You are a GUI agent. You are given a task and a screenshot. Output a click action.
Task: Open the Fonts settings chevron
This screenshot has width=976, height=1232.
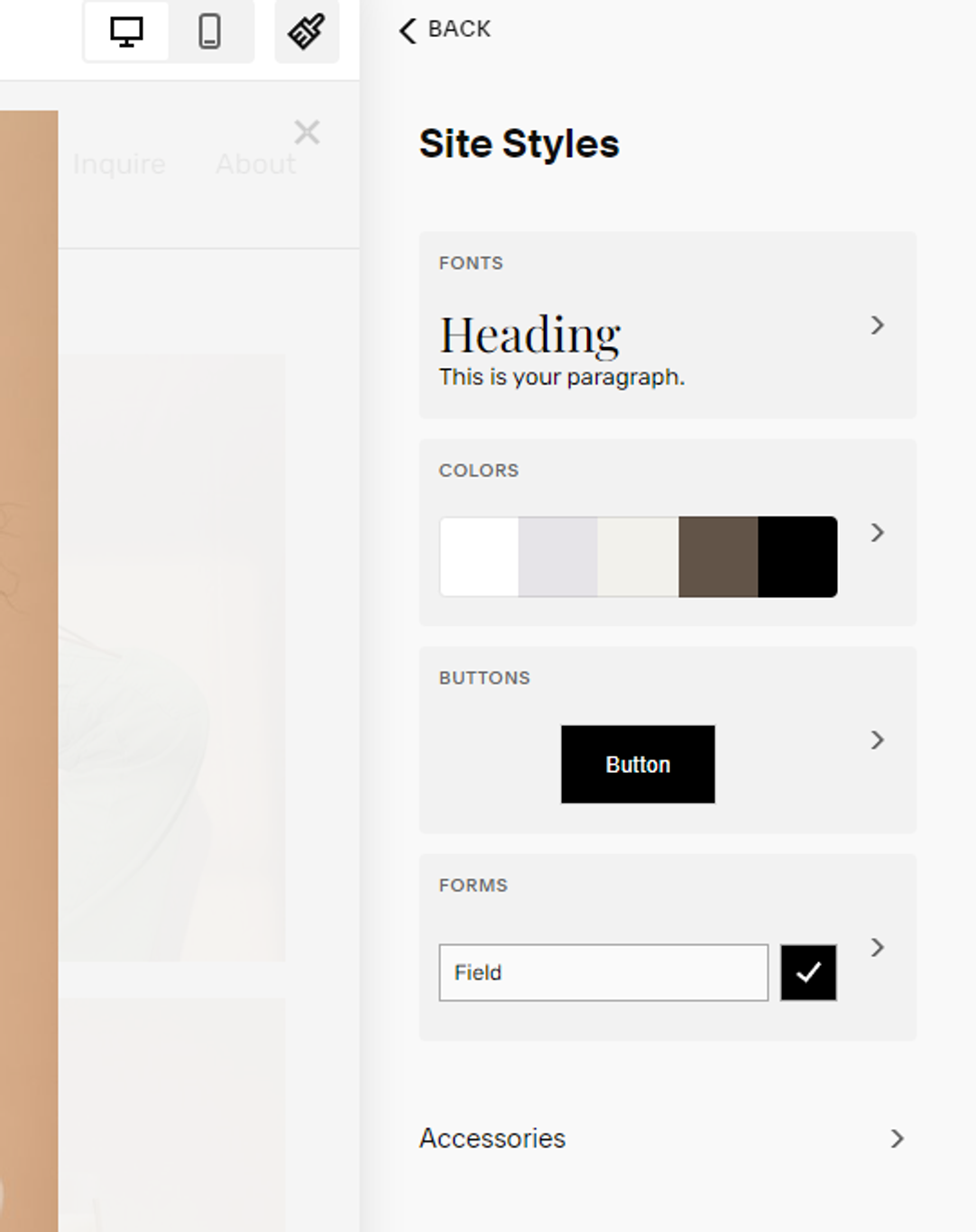[x=878, y=326]
